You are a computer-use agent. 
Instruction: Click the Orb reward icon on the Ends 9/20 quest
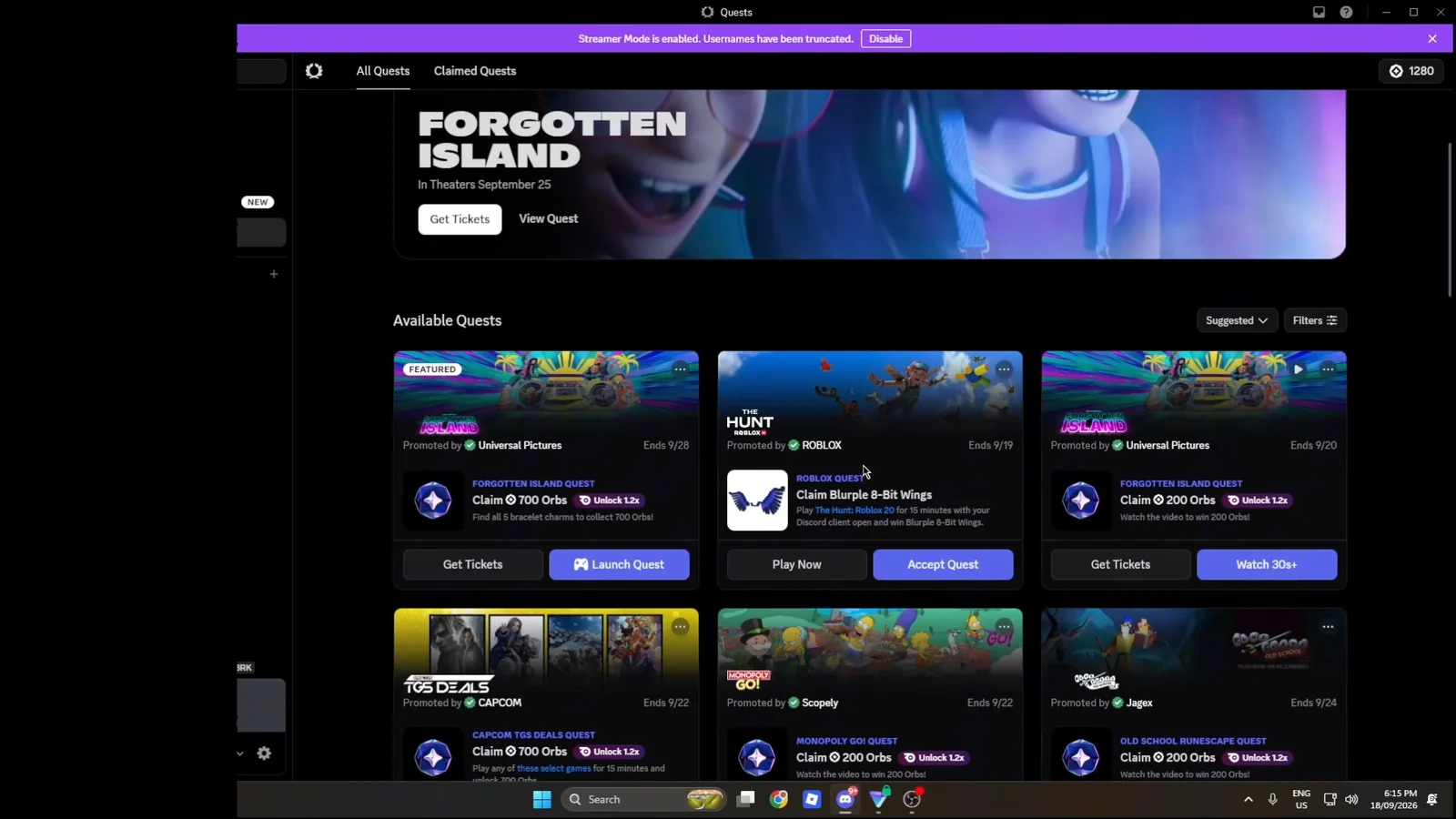tap(1081, 500)
